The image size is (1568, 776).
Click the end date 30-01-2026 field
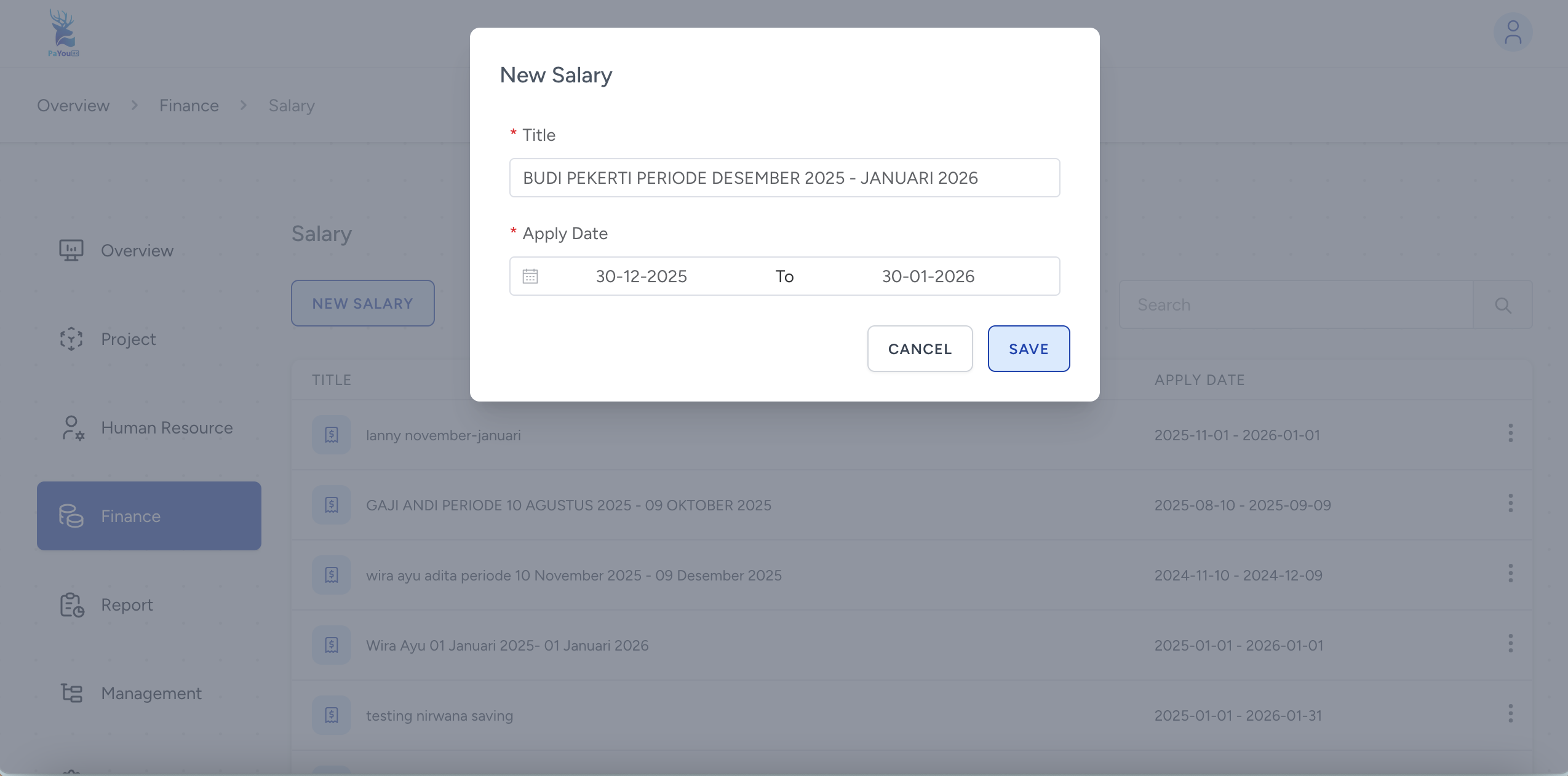click(928, 276)
